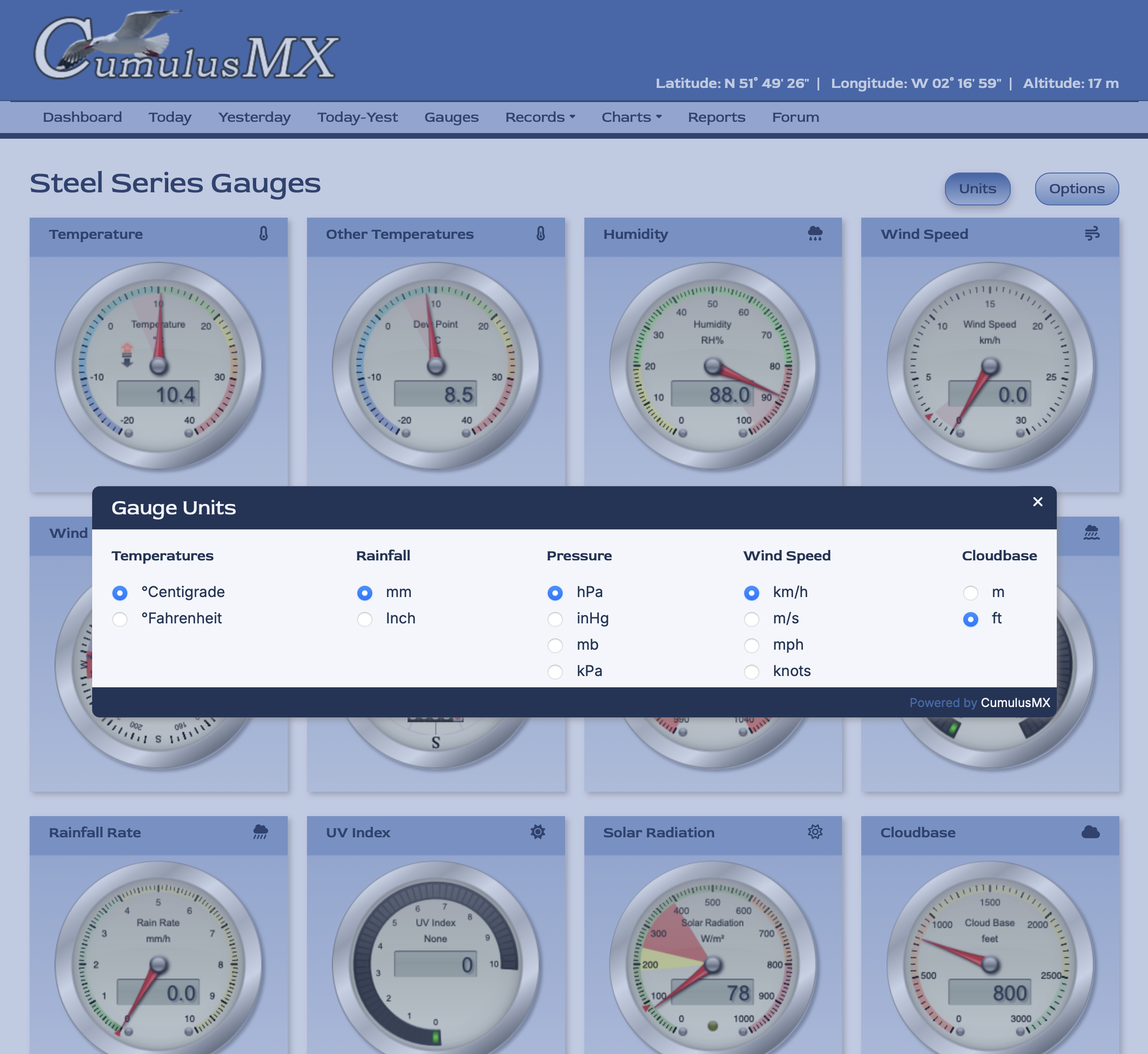1148x1054 pixels.
Task: Set cloudbase unit to m
Action: point(970,593)
